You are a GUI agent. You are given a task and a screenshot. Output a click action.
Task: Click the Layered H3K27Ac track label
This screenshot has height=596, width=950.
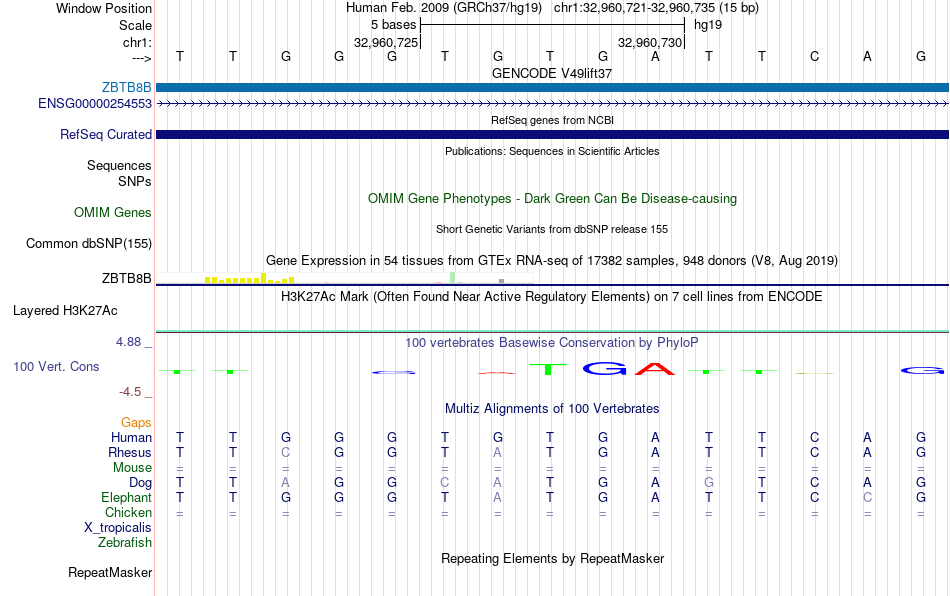(65, 311)
